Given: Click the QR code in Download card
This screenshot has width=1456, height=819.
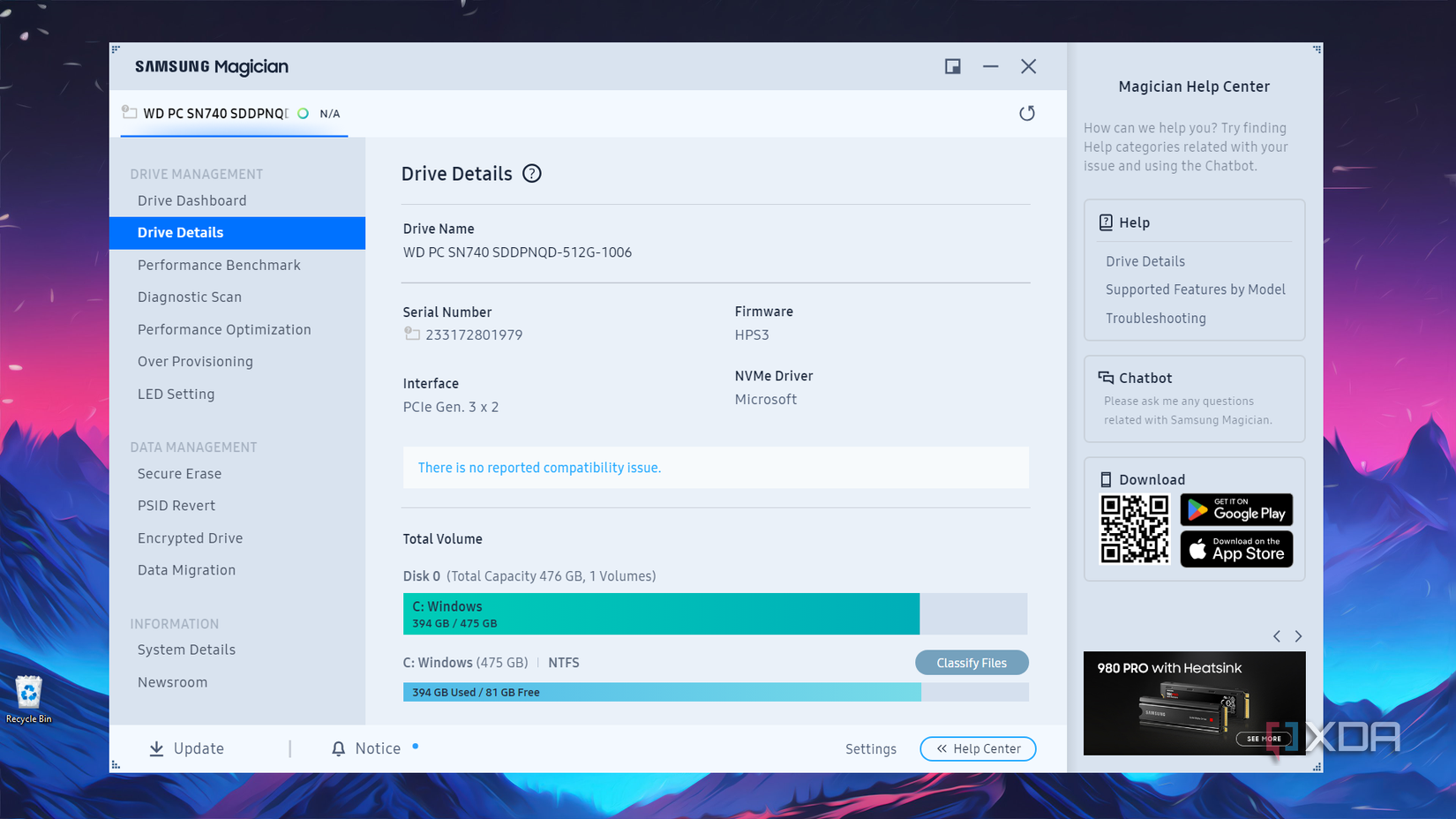Looking at the screenshot, I should [1135, 530].
